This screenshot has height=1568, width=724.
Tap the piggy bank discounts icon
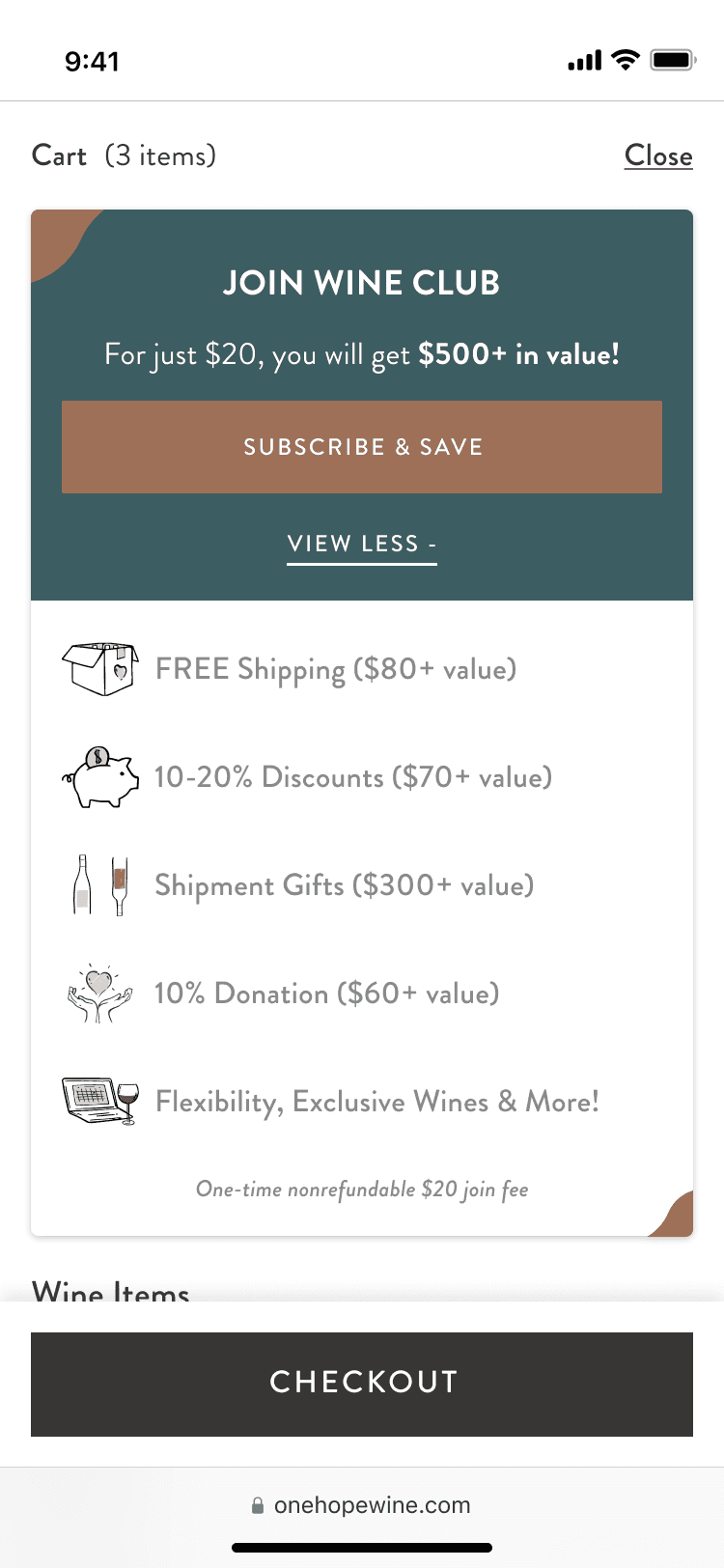tap(99, 777)
